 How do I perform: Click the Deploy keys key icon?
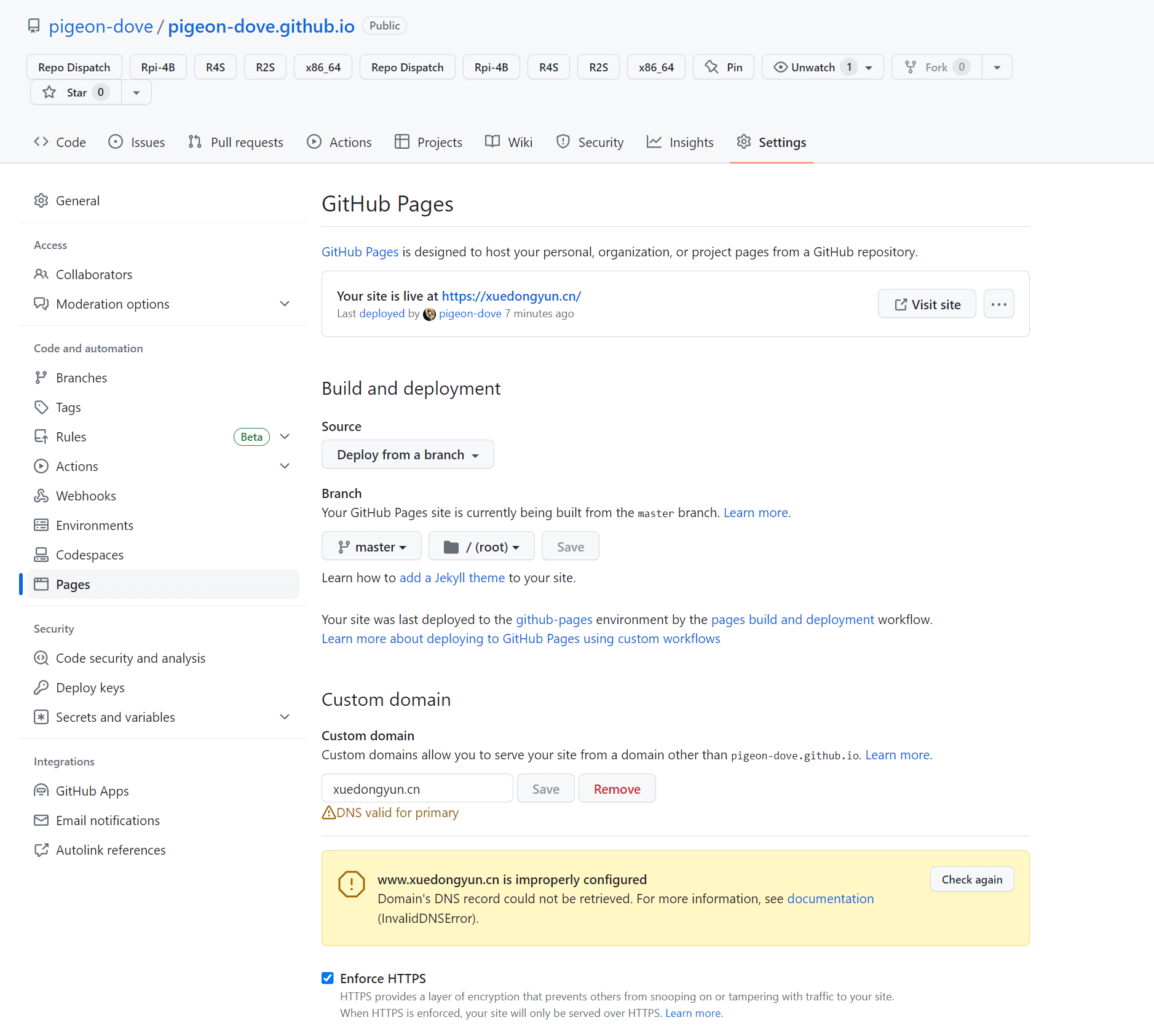(x=41, y=687)
